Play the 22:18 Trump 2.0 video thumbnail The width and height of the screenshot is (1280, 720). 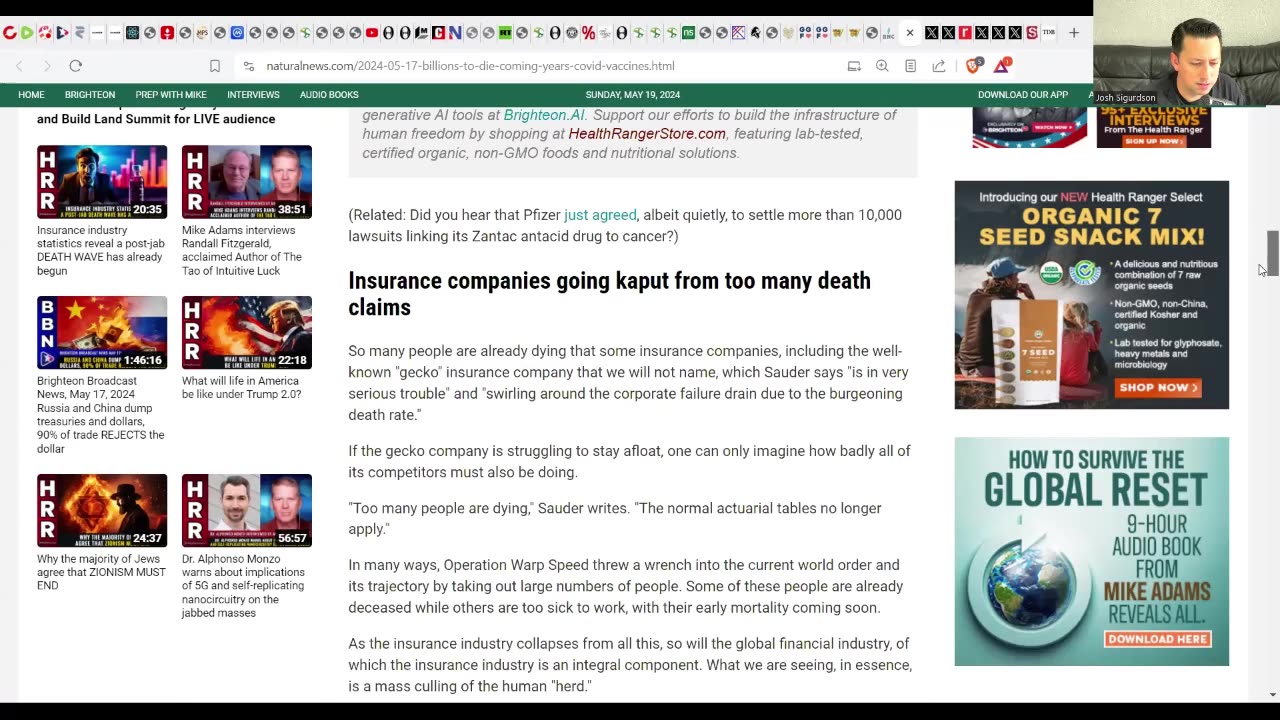pyautogui.click(x=247, y=333)
